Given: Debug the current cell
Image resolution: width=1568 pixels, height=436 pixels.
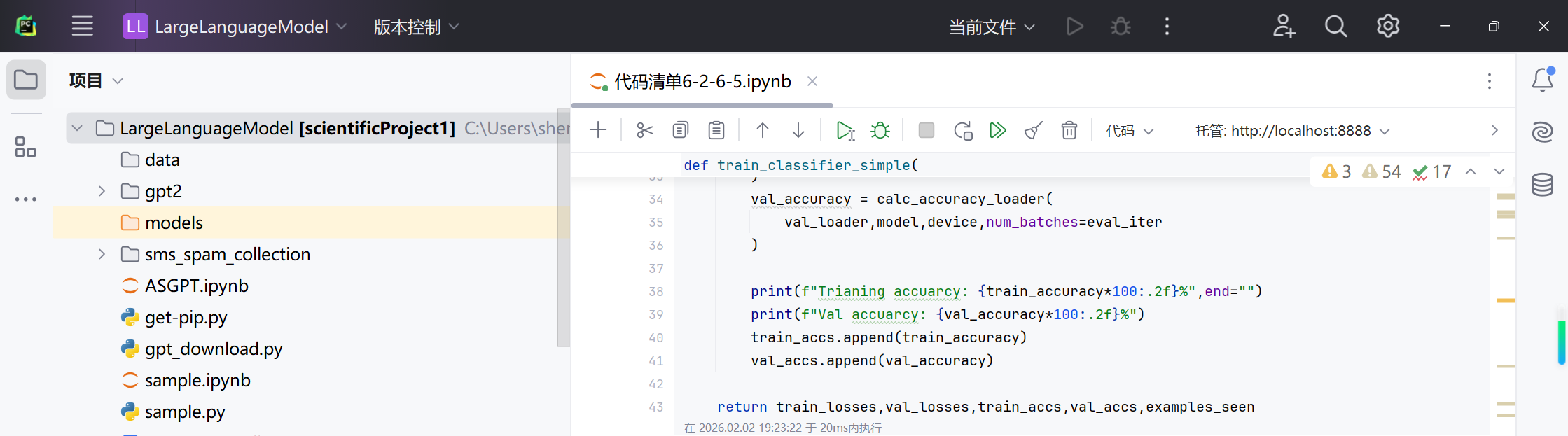Looking at the screenshot, I should 880,130.
